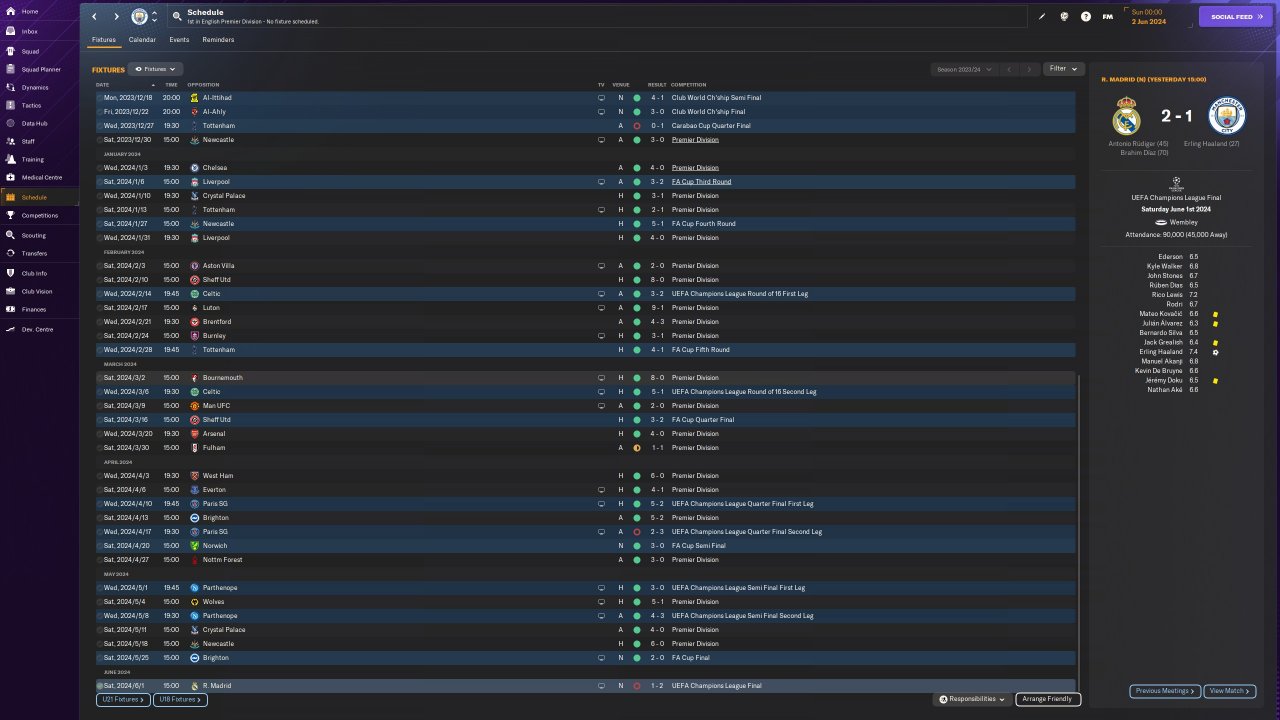Open the Tactics icon

10,105
